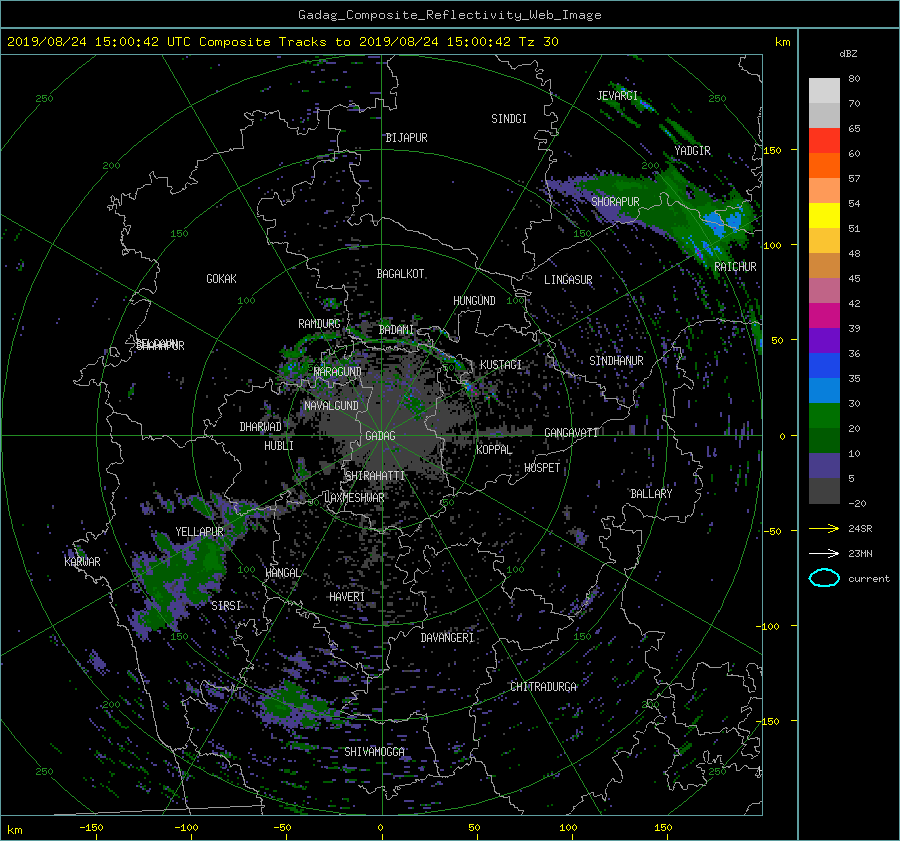Image resolution: width=900 pixels, height=841 pixels.
Task: Click the YADGIR city label
Action: pyautogui.click(x=692, y=151)
